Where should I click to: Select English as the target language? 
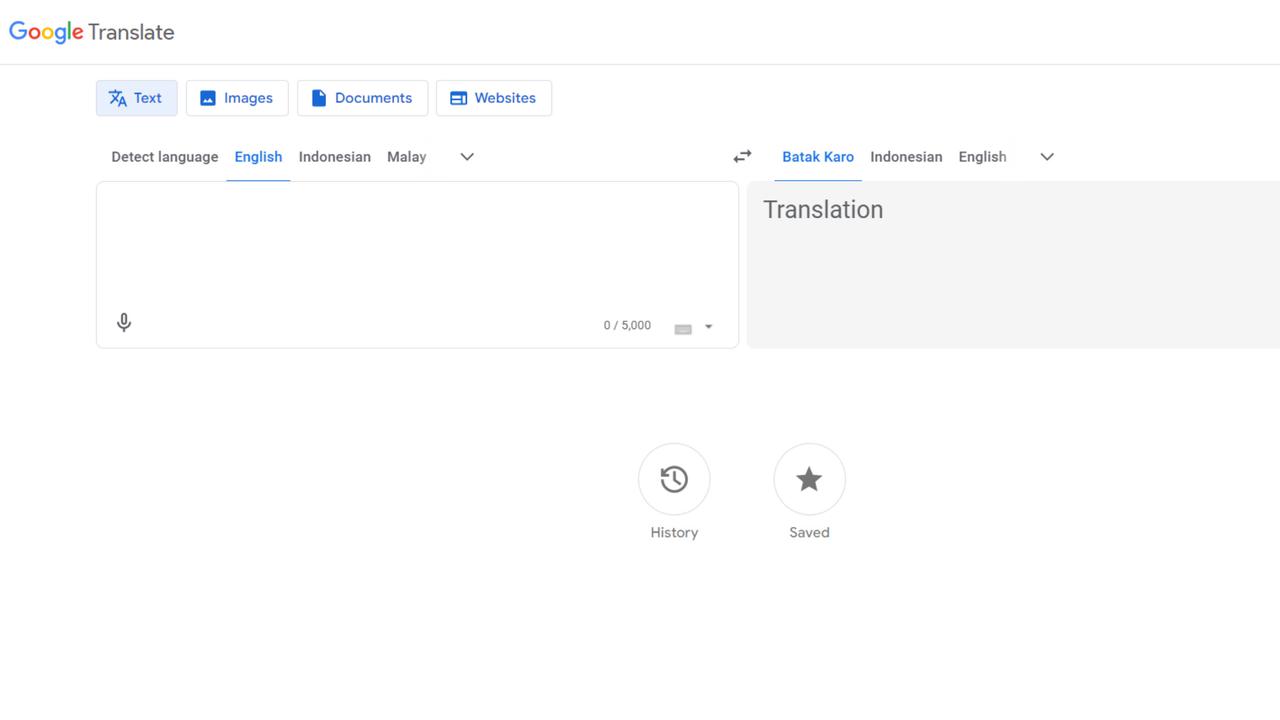(982, 157)
